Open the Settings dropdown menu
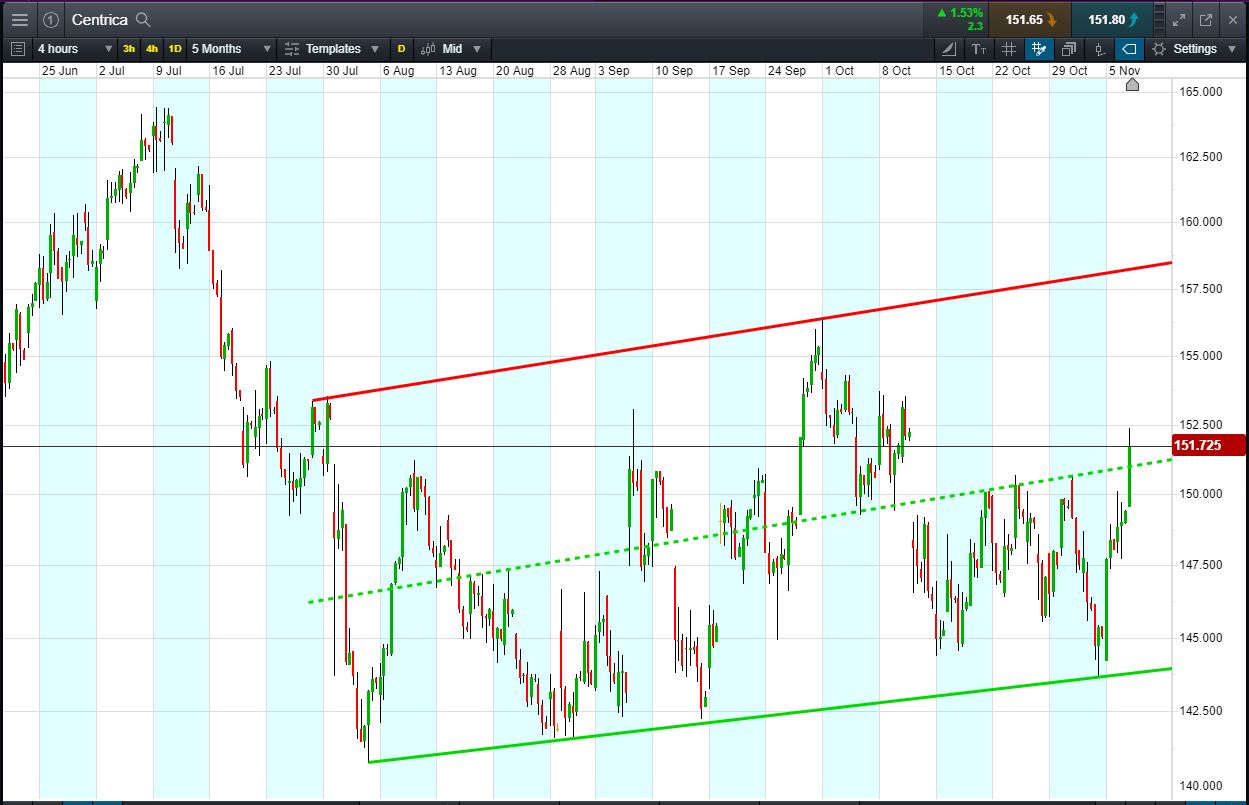 tap(1193, 48)
